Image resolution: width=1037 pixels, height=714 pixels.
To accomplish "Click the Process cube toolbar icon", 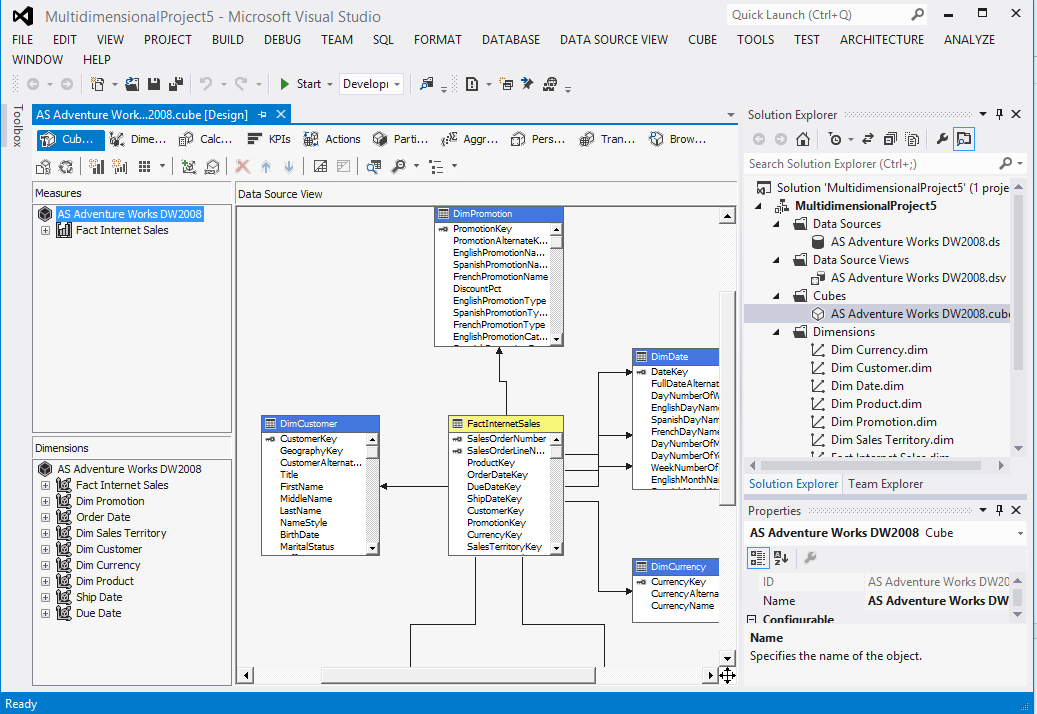I will 43,166.
